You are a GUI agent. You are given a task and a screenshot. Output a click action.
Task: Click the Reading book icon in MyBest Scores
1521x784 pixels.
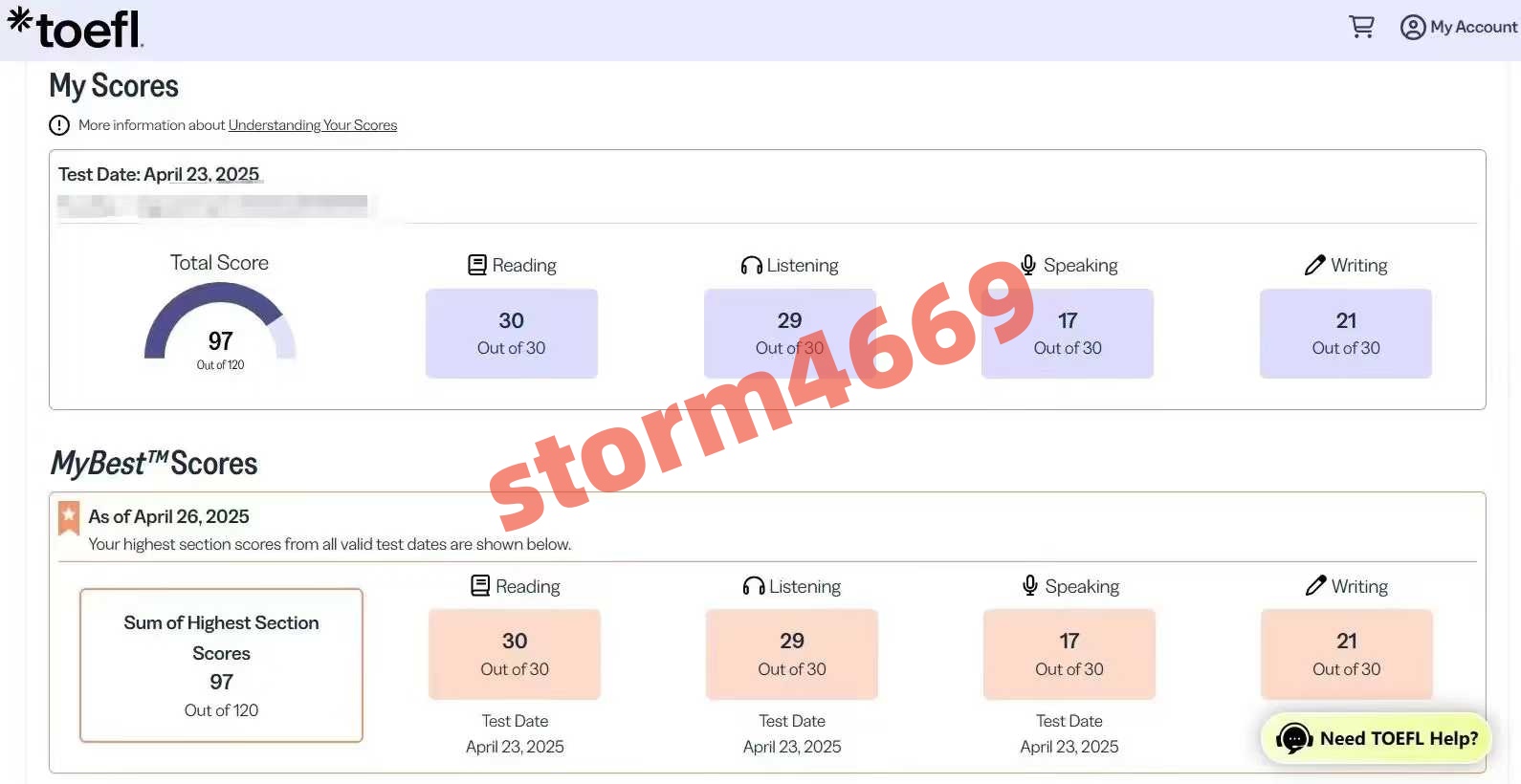coord(480,585)
